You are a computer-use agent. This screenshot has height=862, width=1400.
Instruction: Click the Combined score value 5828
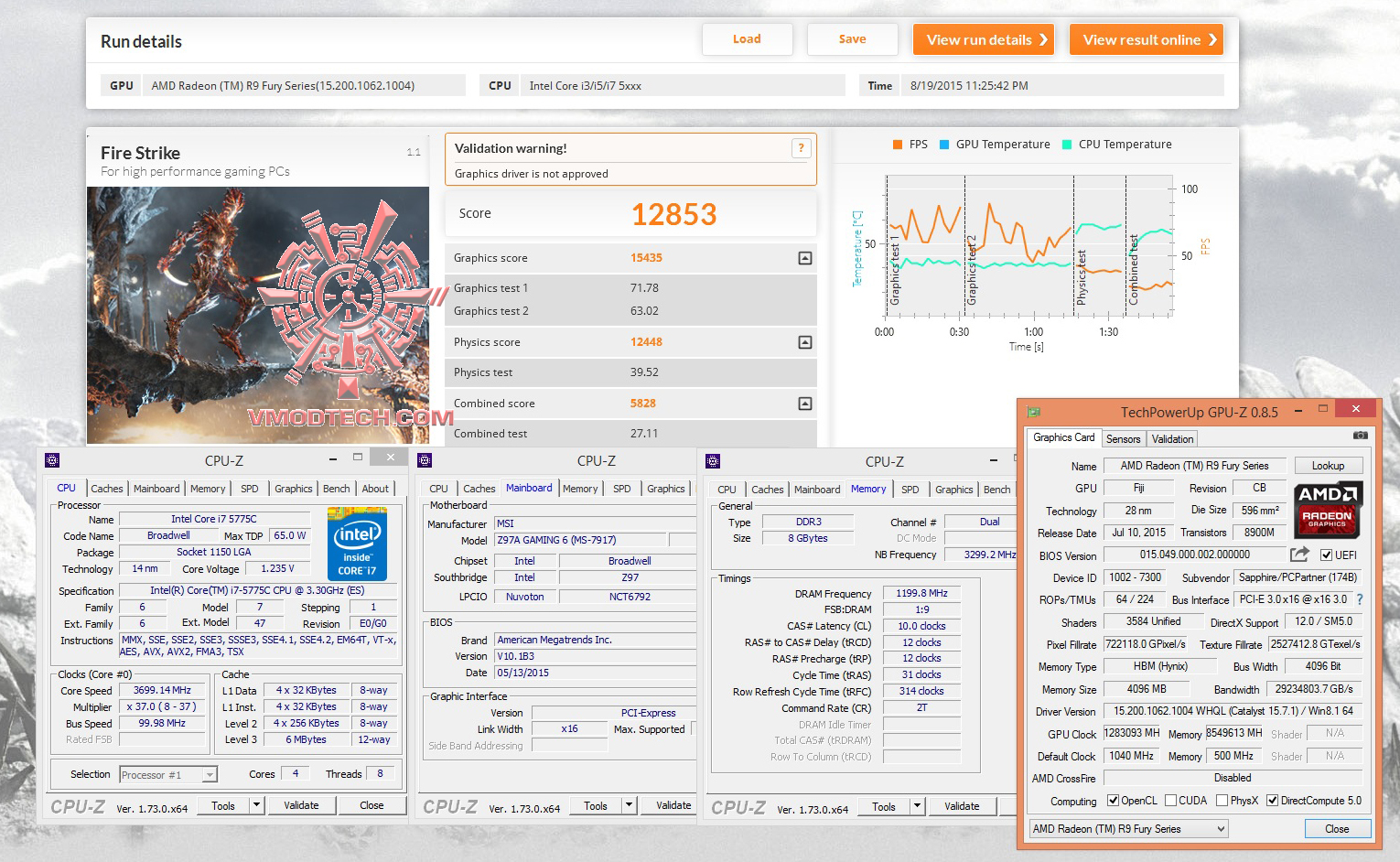[643, 404]
